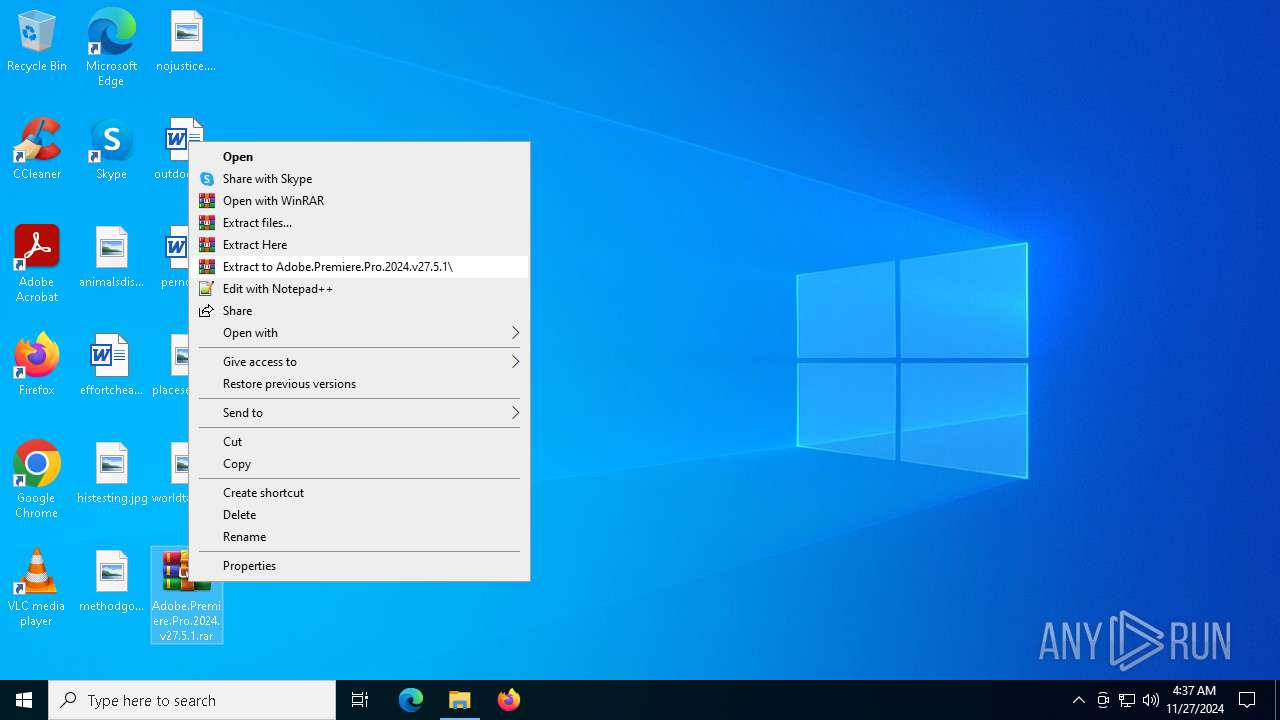Screen dimensions: 1280x720
Task: Select the Skype desktop shortcut
Action: click(111, 149)
